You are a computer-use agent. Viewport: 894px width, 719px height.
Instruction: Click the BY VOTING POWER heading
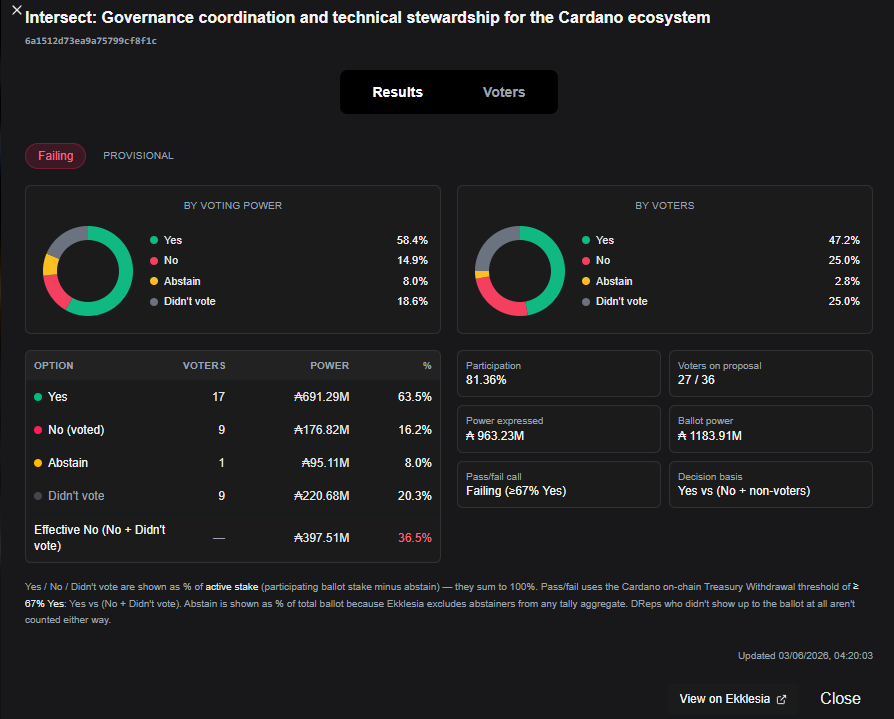(x=233, y=205)
